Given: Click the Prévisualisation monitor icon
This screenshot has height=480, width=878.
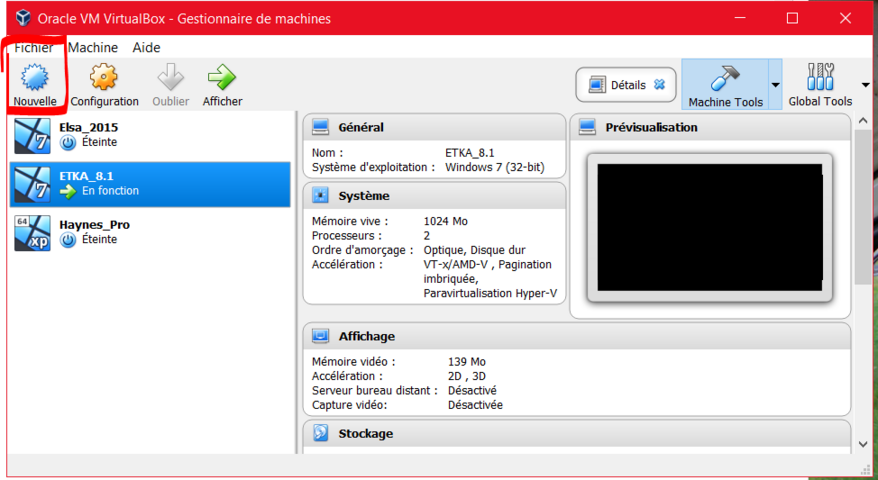Looking at the screenshot, I should [x=587, y=127].
